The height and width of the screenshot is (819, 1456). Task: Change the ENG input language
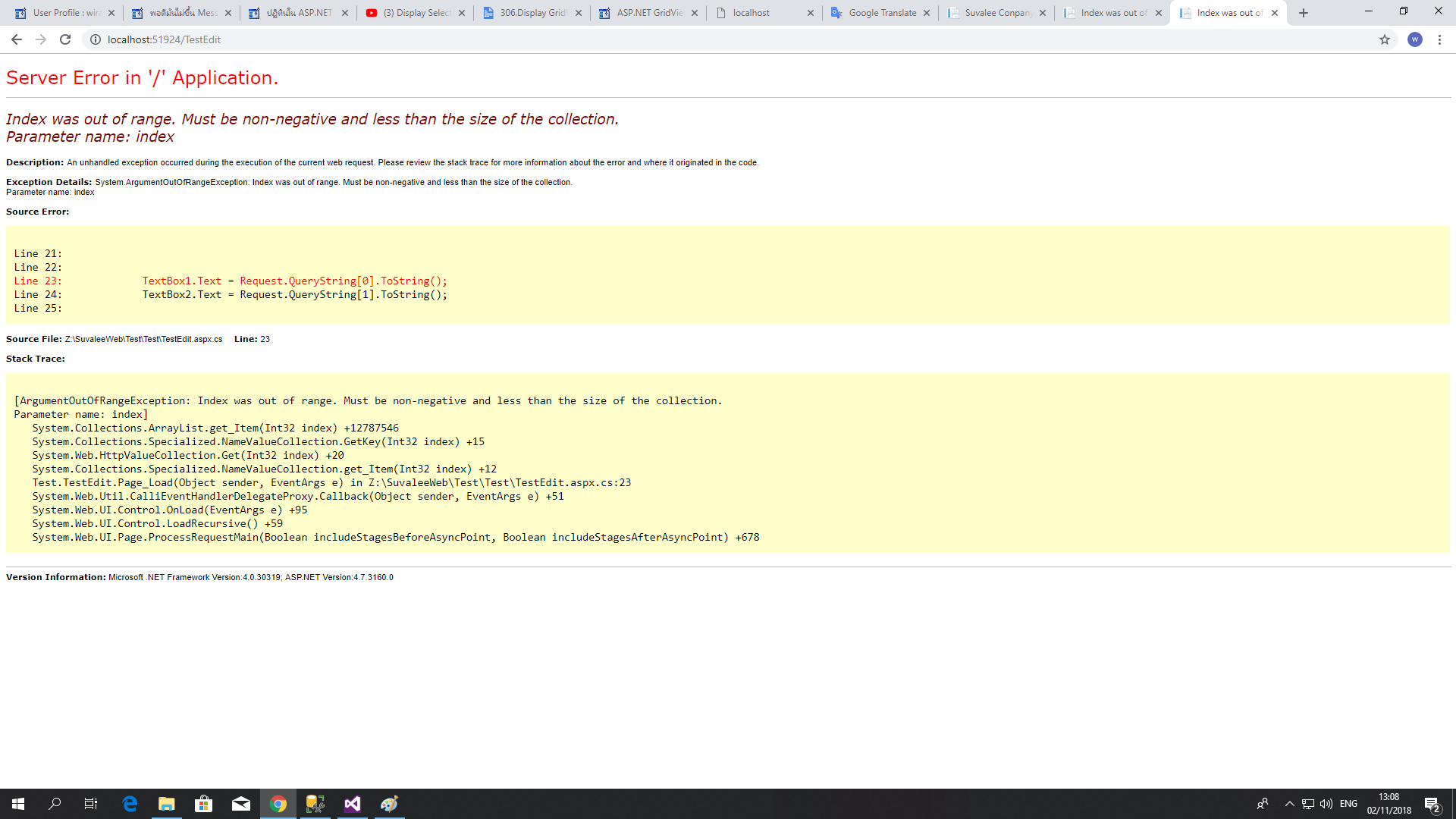click(x=1348, y=804)
